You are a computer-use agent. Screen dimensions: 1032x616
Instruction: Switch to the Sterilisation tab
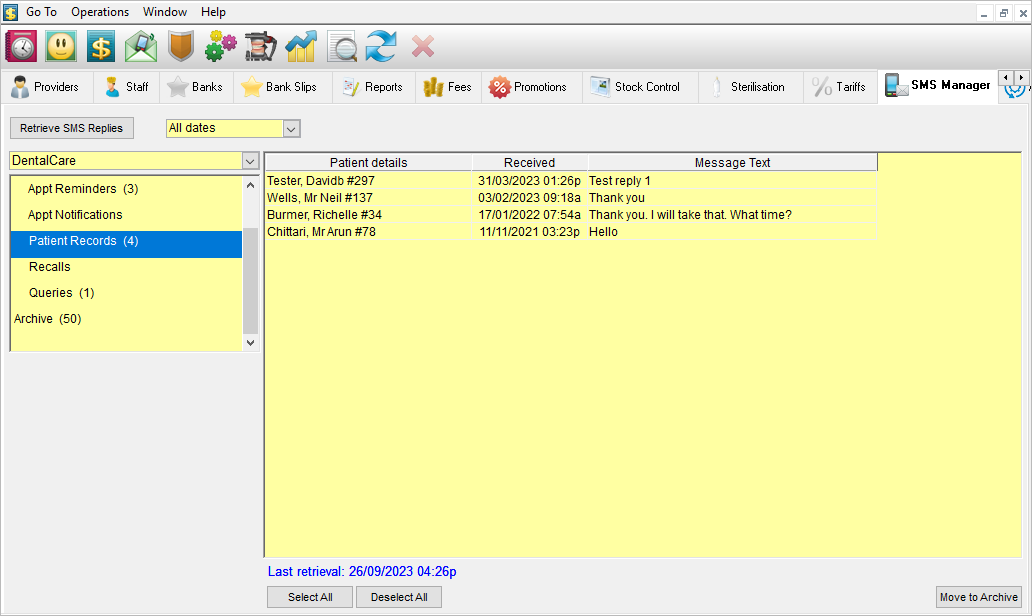tap(750, 87)
